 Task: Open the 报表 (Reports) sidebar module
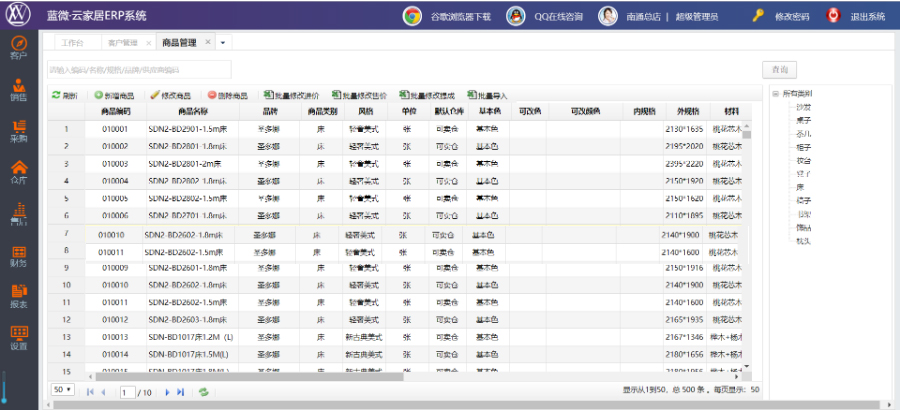(18, 295)
